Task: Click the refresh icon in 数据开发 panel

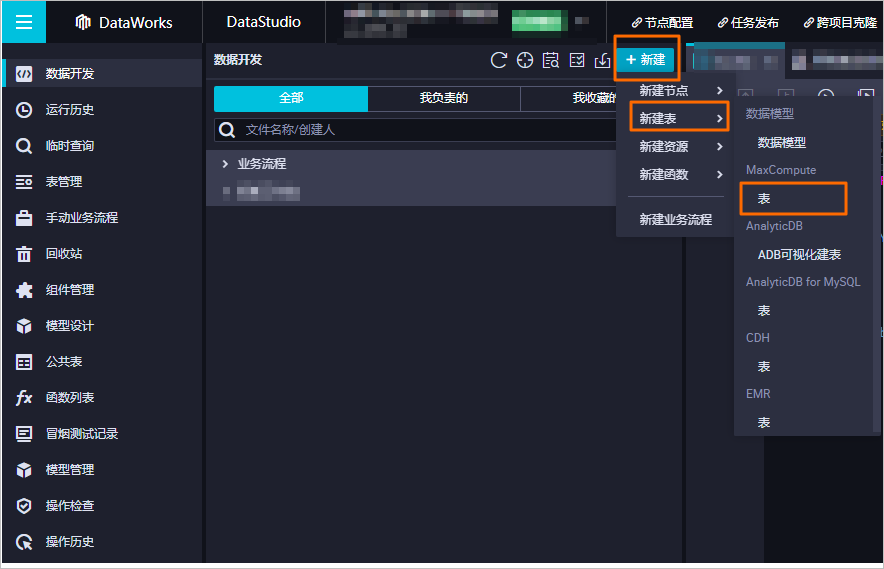Action: 498,60
